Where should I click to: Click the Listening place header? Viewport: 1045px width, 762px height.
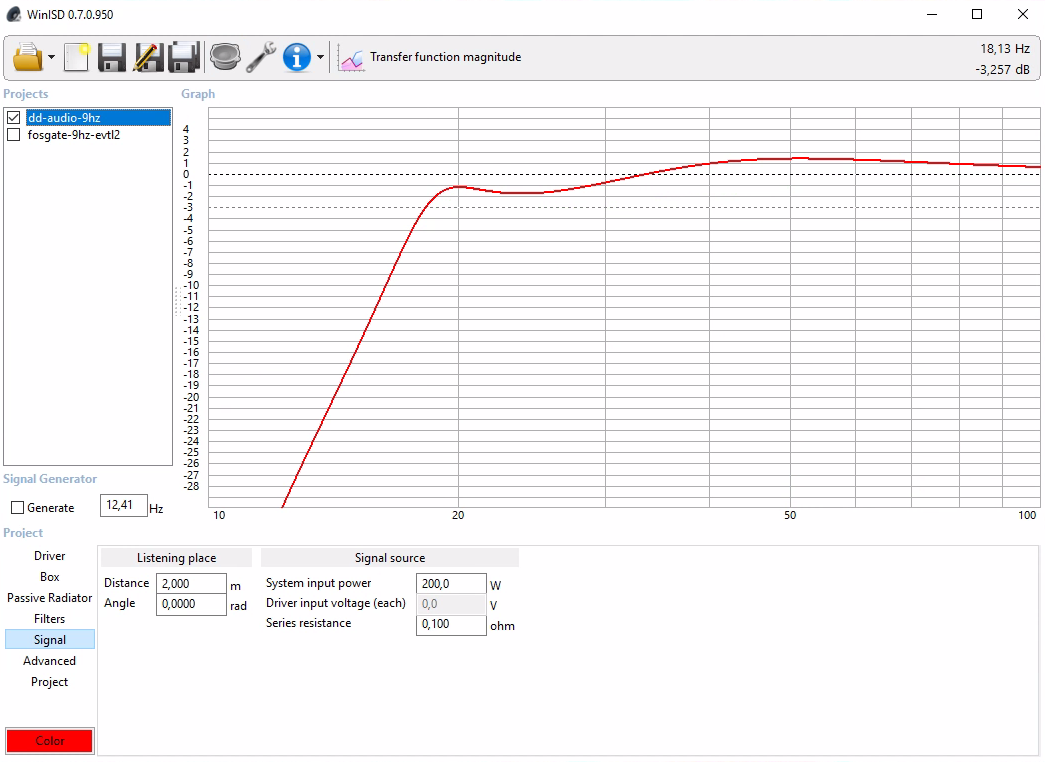pos(177,558)
